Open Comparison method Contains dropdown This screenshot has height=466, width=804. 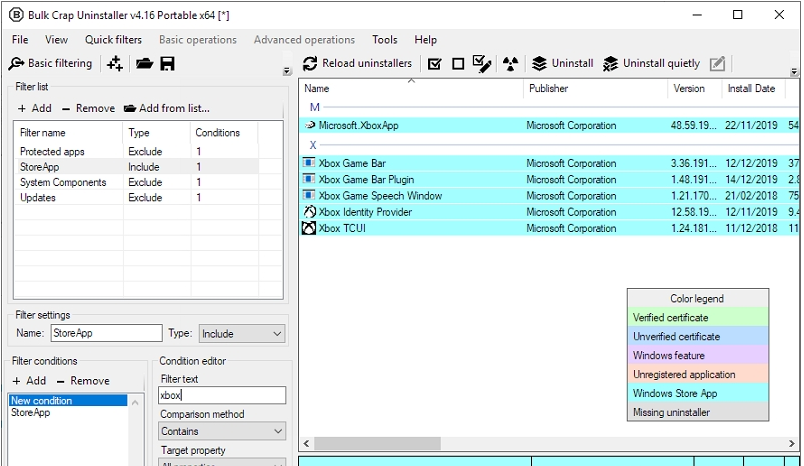pyautogui.click(x=222, y=431)
